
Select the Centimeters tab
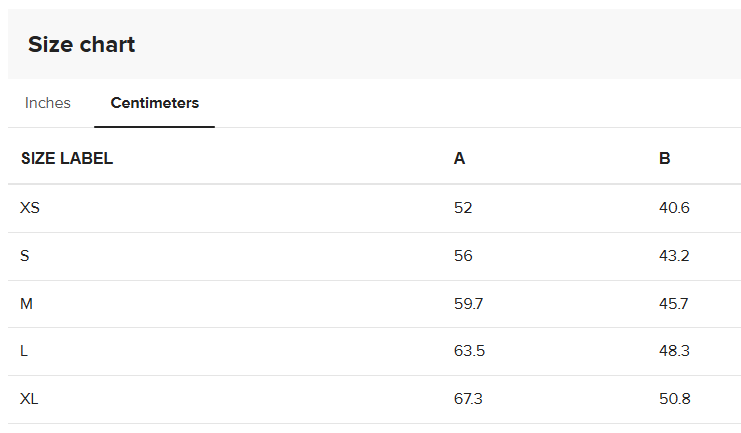coord(154,103)
